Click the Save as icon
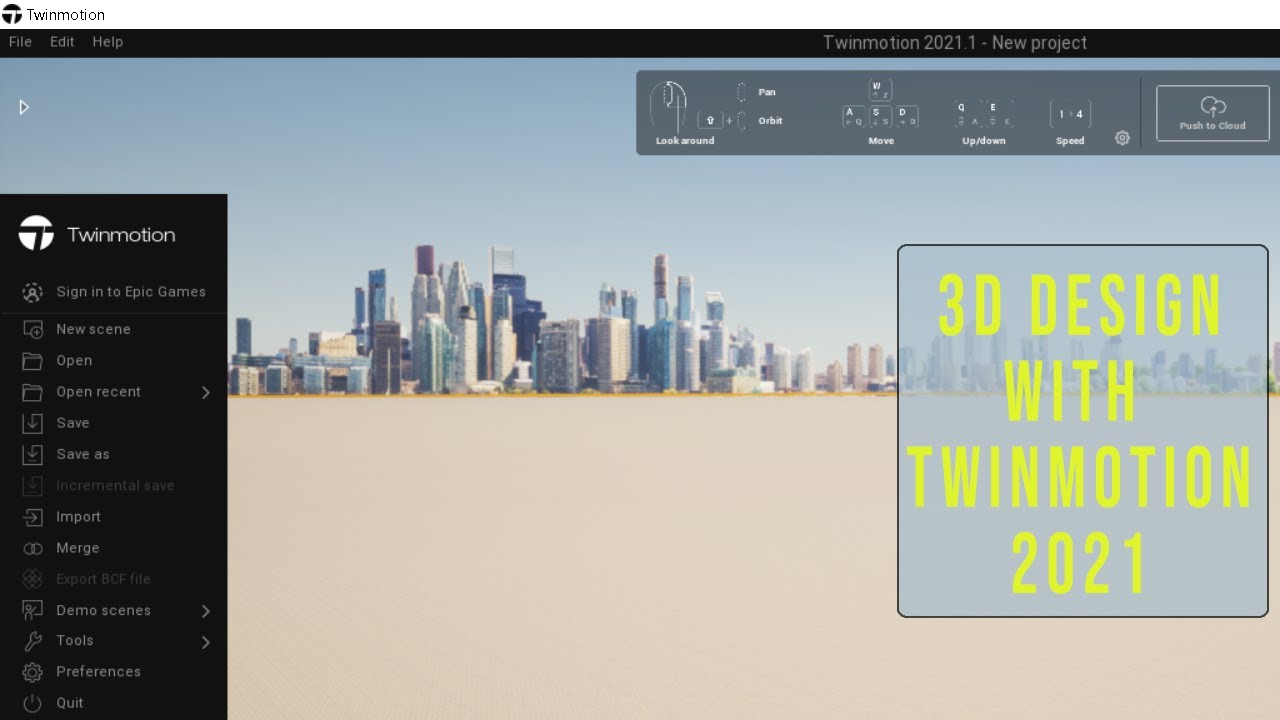 [33, 454]
